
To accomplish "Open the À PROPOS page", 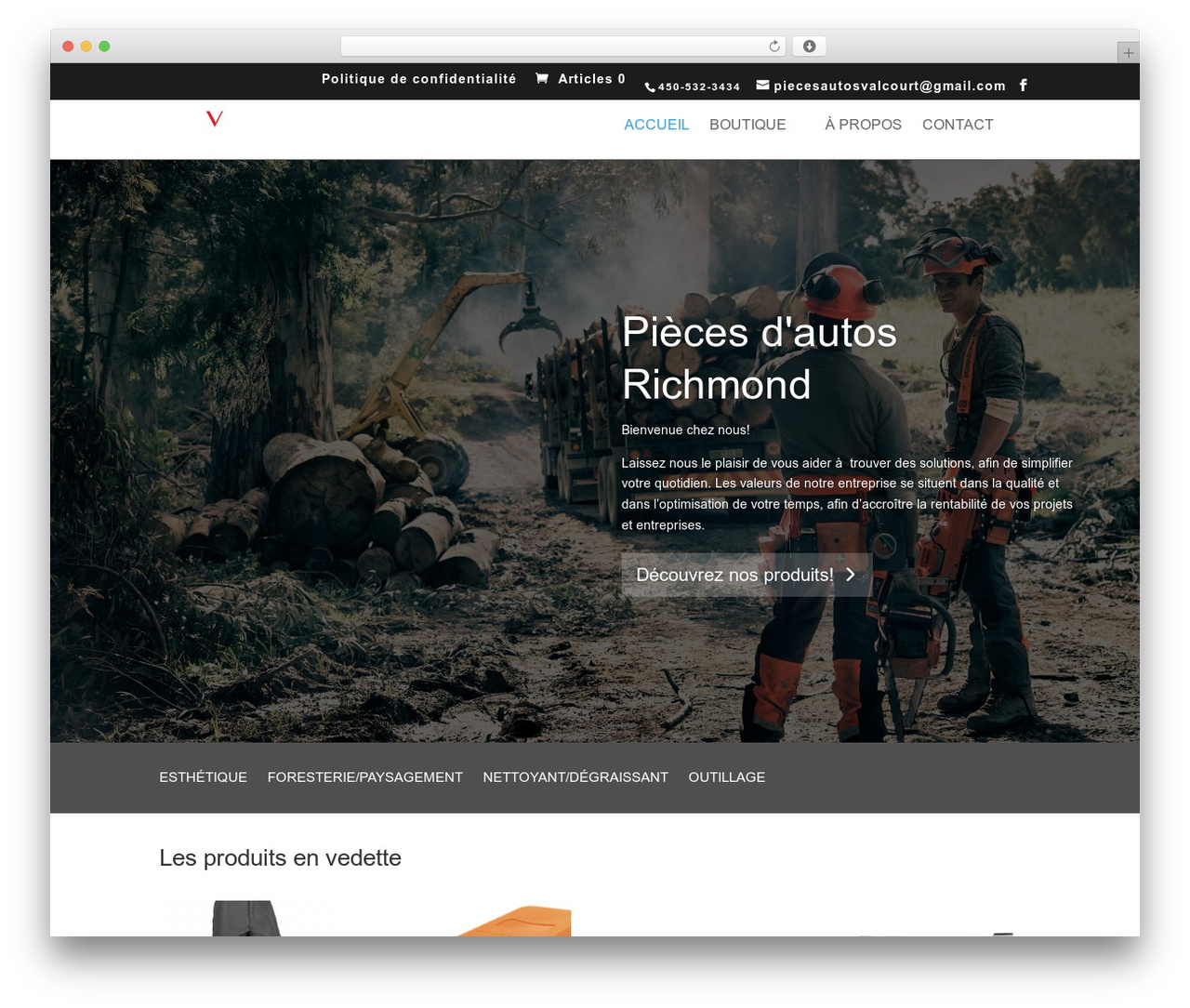I will click(x=863, y=125).
